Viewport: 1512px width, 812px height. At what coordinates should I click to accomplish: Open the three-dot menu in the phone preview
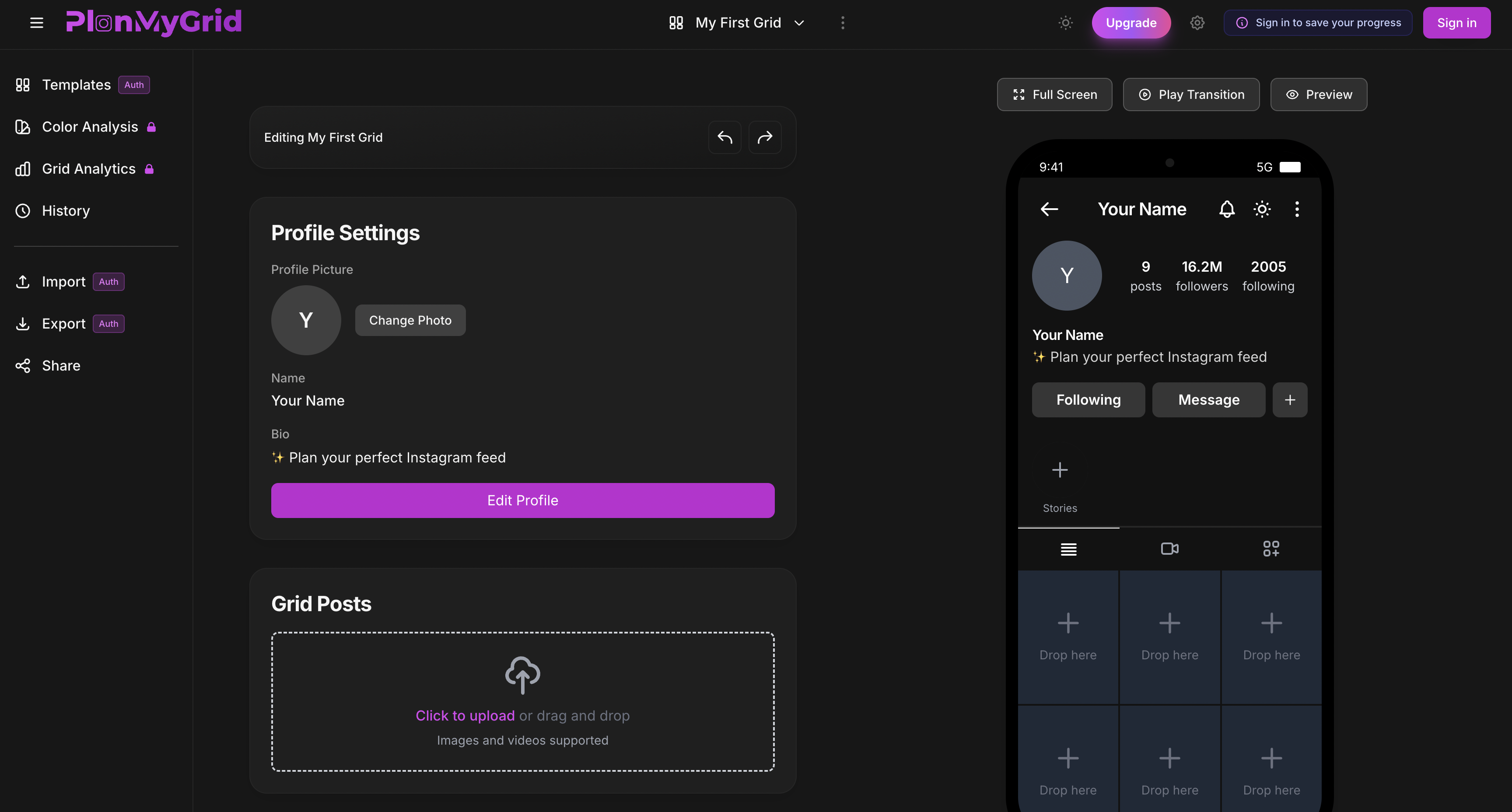tap(1297, 209)
